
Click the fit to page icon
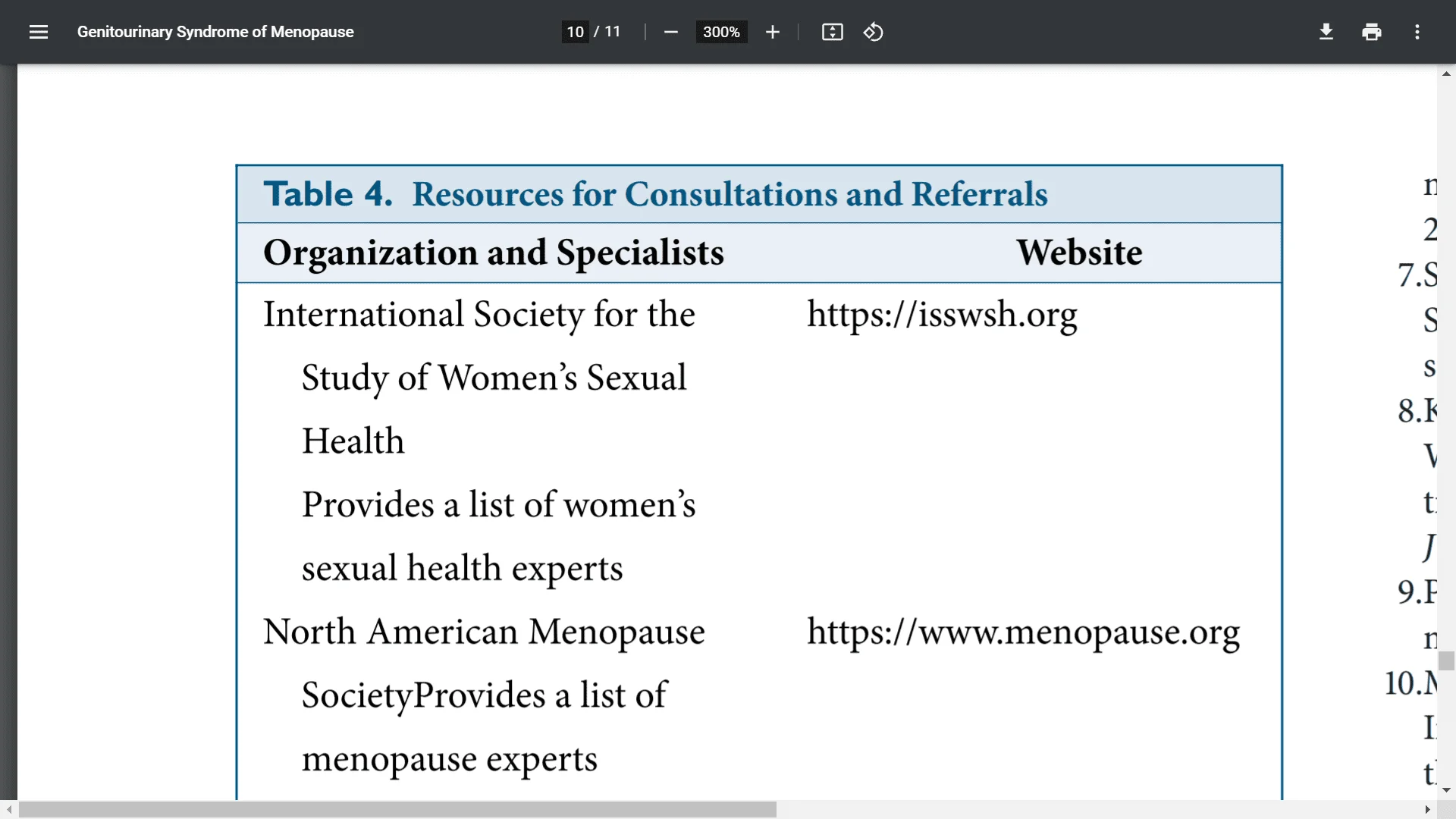pos(832,32)
